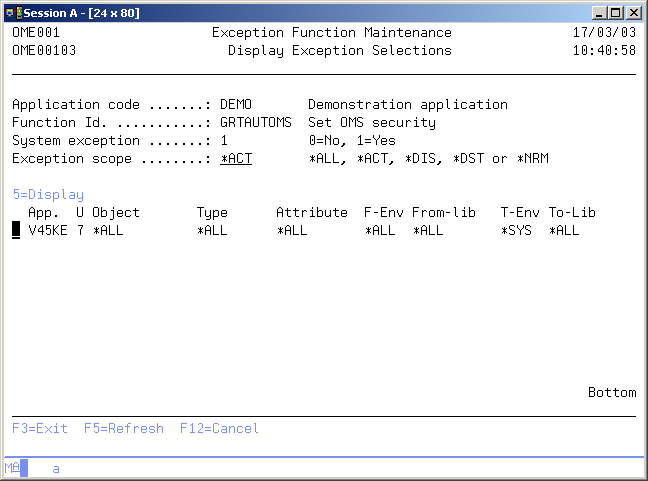Minimize the Session A window
648x481 pixels.
tap(598, 11)
